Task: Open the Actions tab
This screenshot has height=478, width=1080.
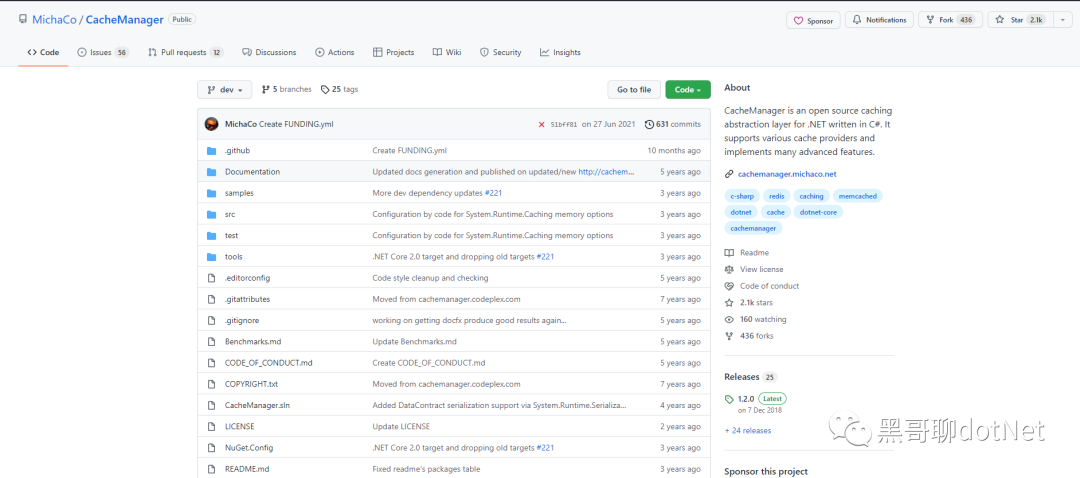Action: (x=335, y=52)
